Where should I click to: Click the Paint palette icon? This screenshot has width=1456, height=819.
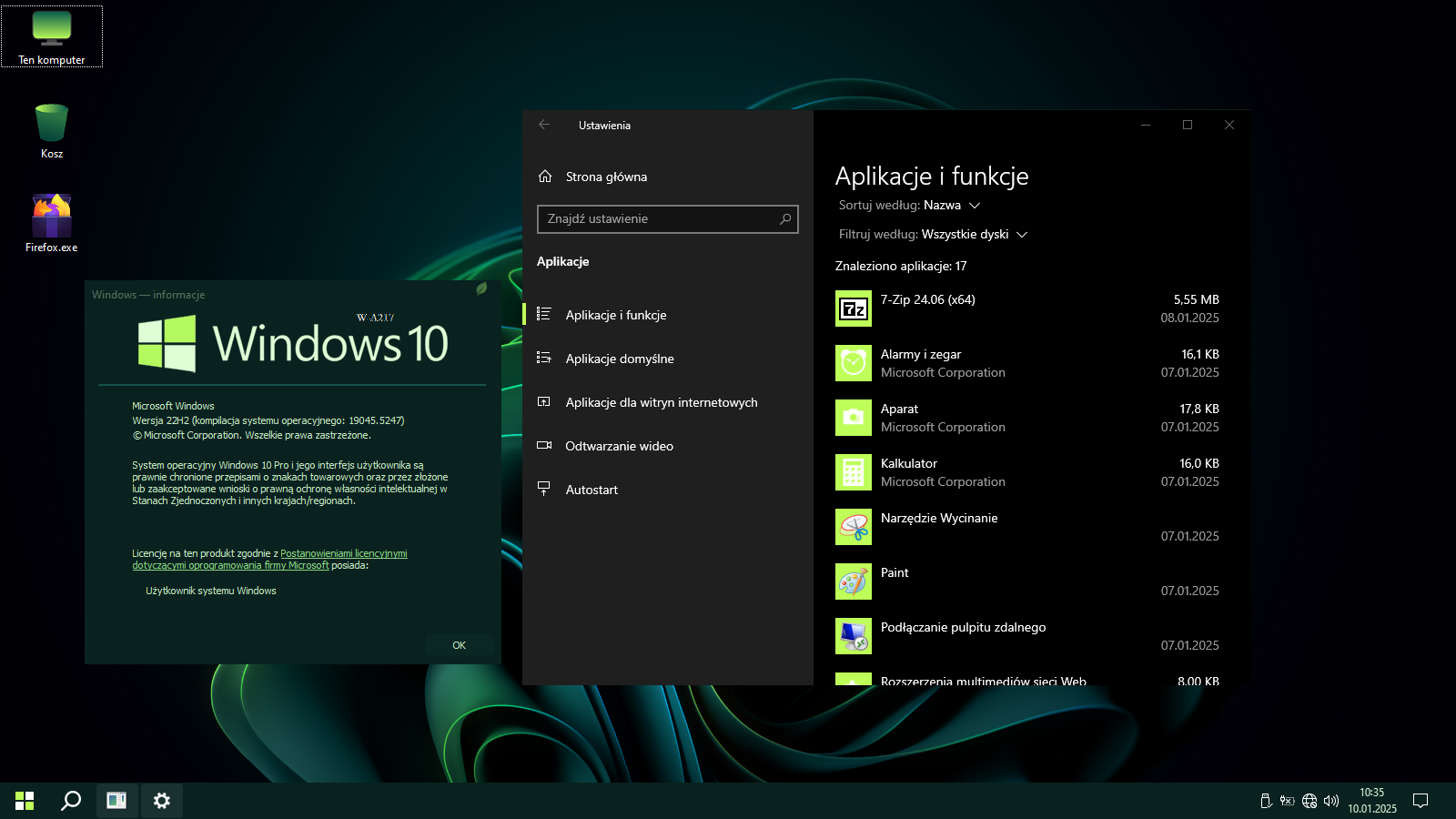(853, 581)
